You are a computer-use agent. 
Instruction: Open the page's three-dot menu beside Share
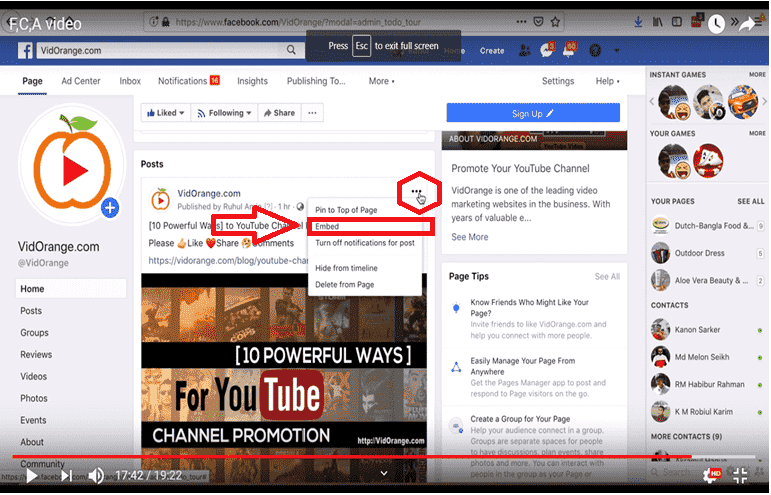312,113
